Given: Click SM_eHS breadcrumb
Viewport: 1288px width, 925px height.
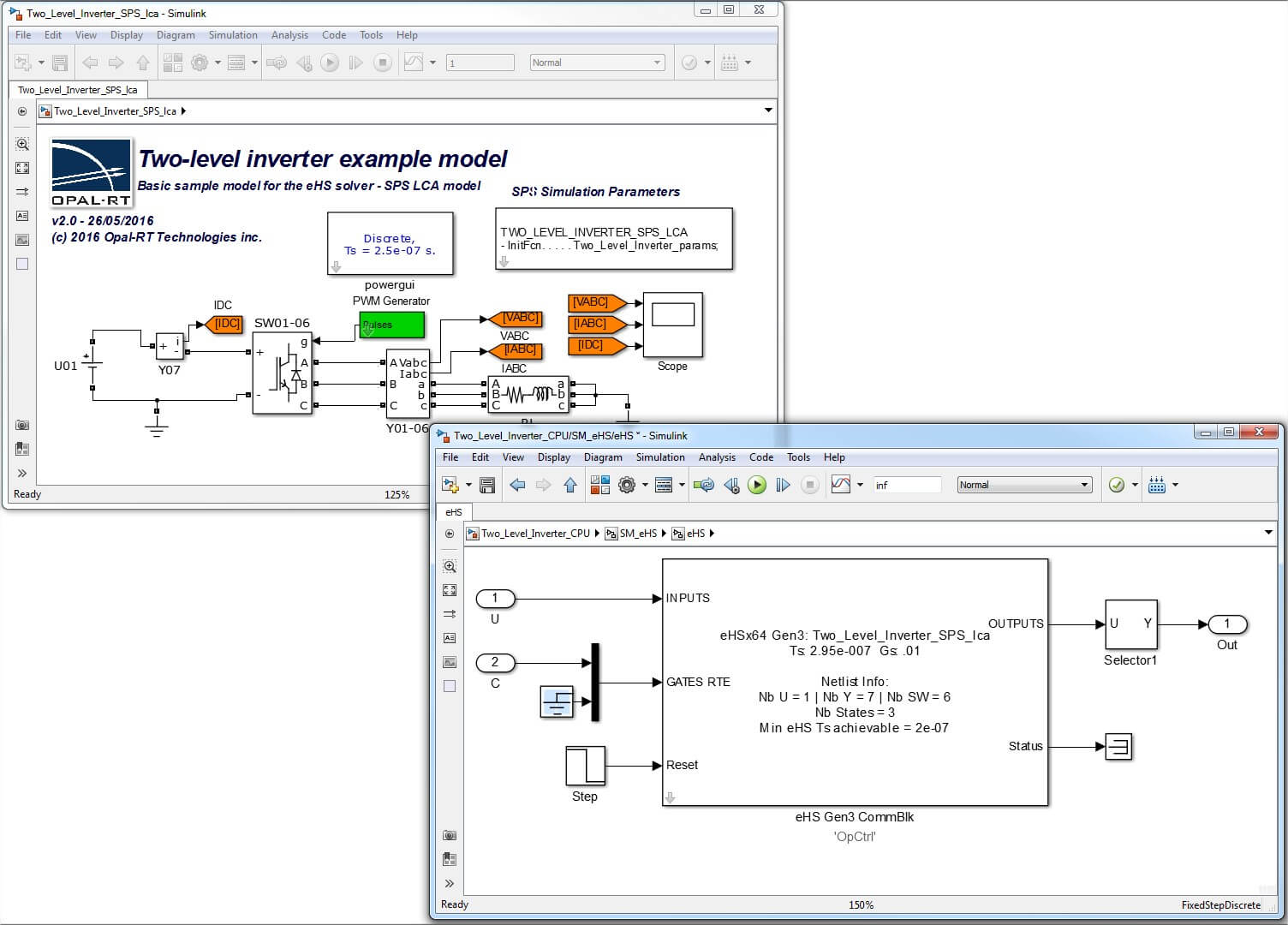Looking at the screenshot, I should point(632,533).
